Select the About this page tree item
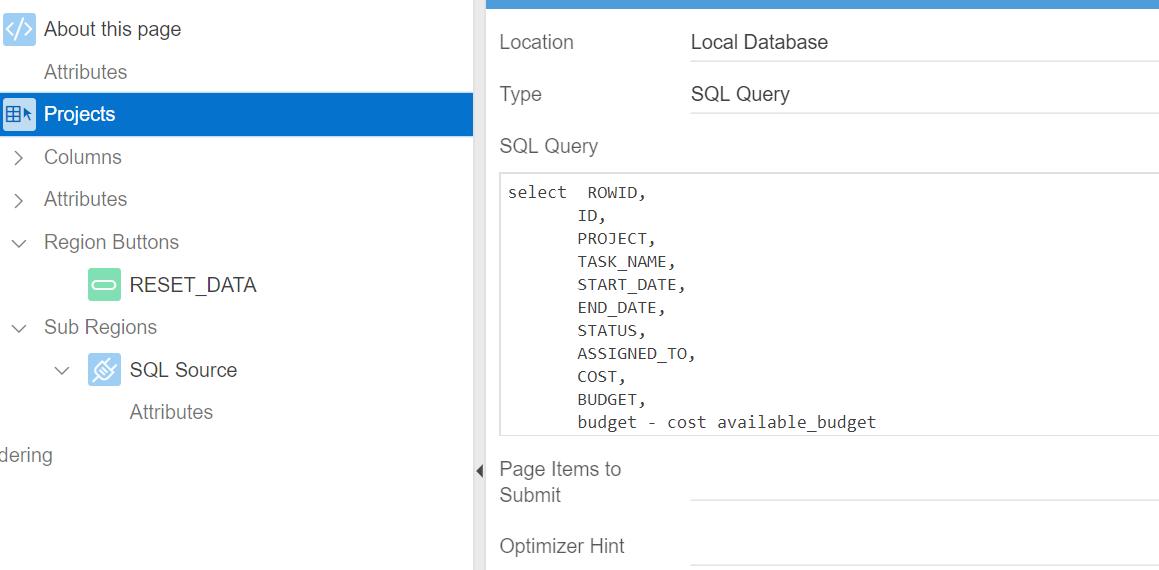This screenshot has height=570, width=1159. point(112,30)
